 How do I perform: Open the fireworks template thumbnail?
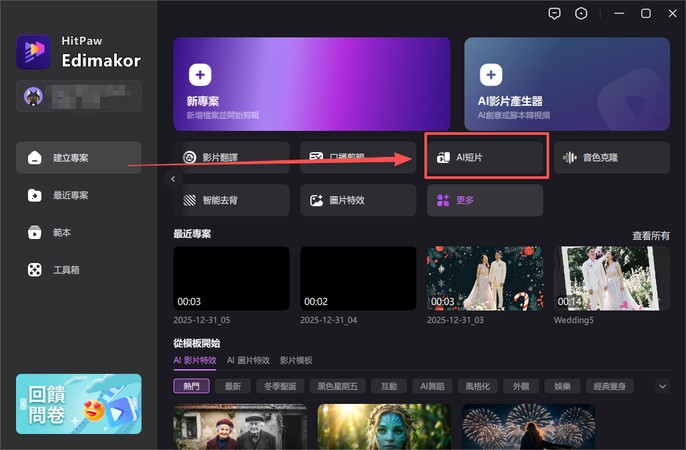[x=528, y=427]
